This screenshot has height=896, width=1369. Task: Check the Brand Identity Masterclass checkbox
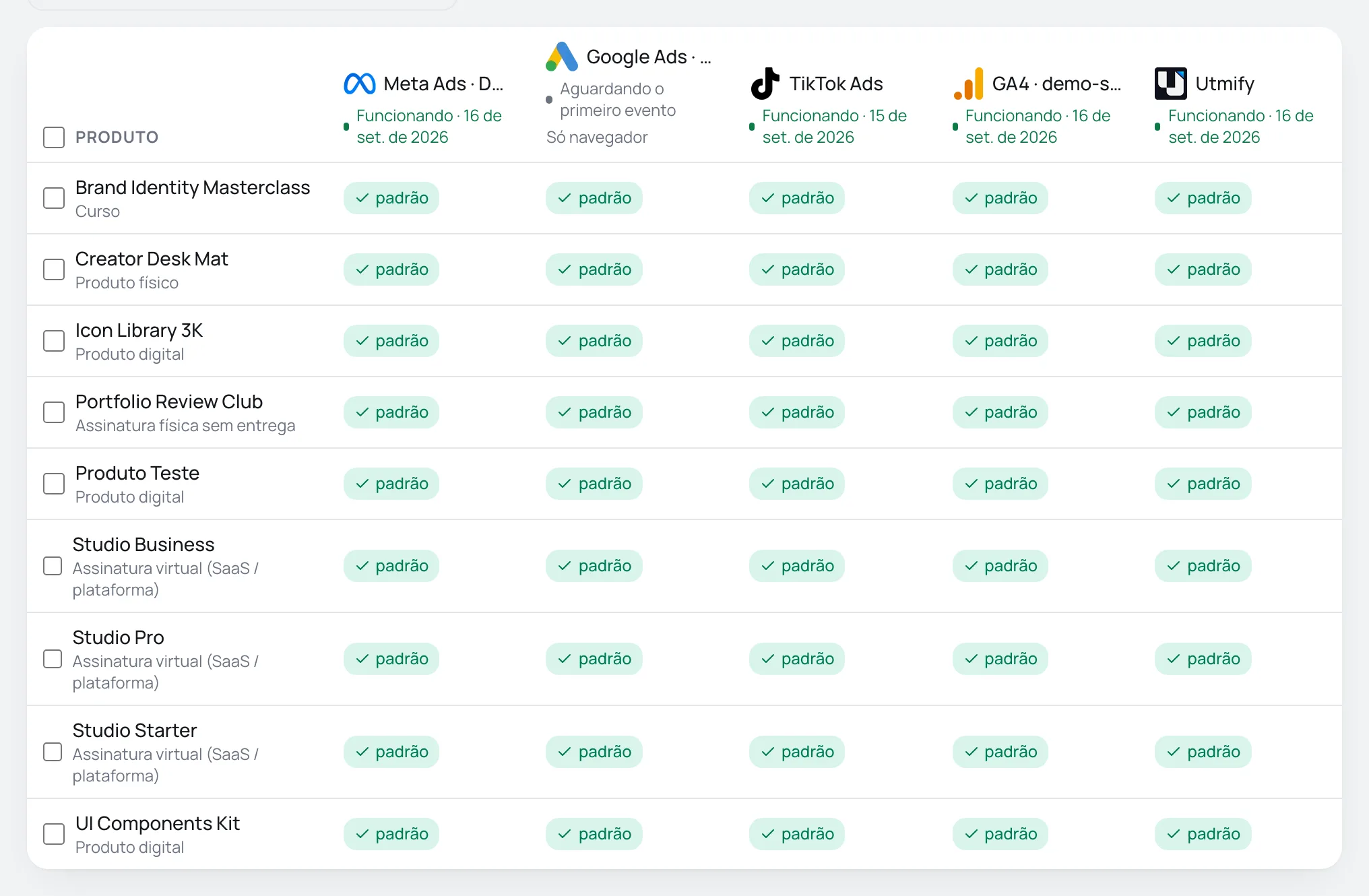click(x=54, y=198)
